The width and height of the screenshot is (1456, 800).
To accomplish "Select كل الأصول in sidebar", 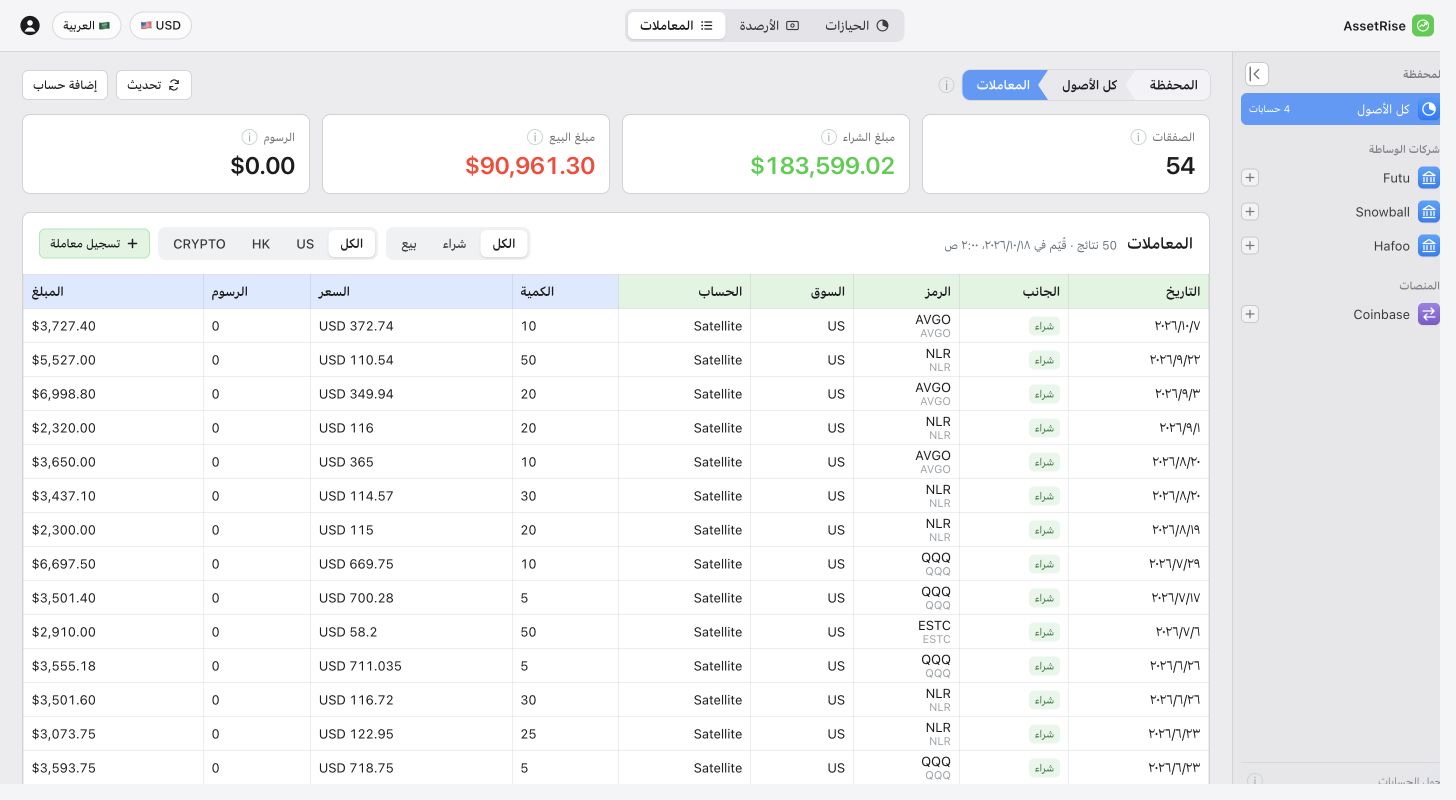I will (x=1340, y=109).
